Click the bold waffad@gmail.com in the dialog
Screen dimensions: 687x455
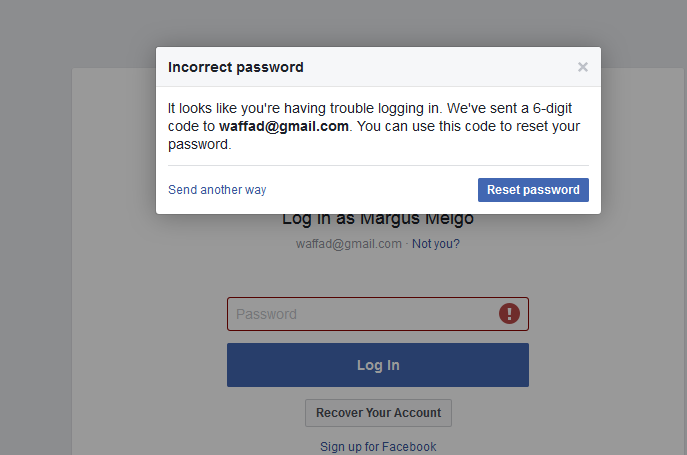tap(284, 127)
